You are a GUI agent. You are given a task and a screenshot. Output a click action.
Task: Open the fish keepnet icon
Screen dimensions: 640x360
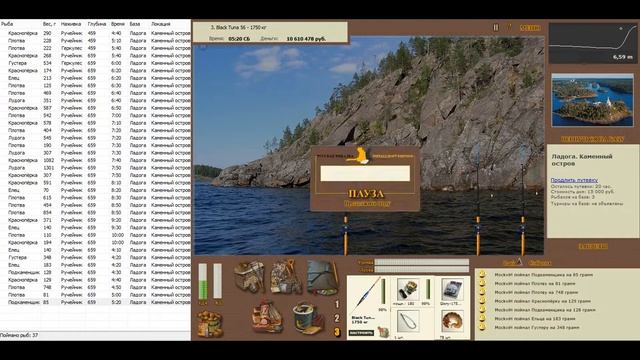322,278
